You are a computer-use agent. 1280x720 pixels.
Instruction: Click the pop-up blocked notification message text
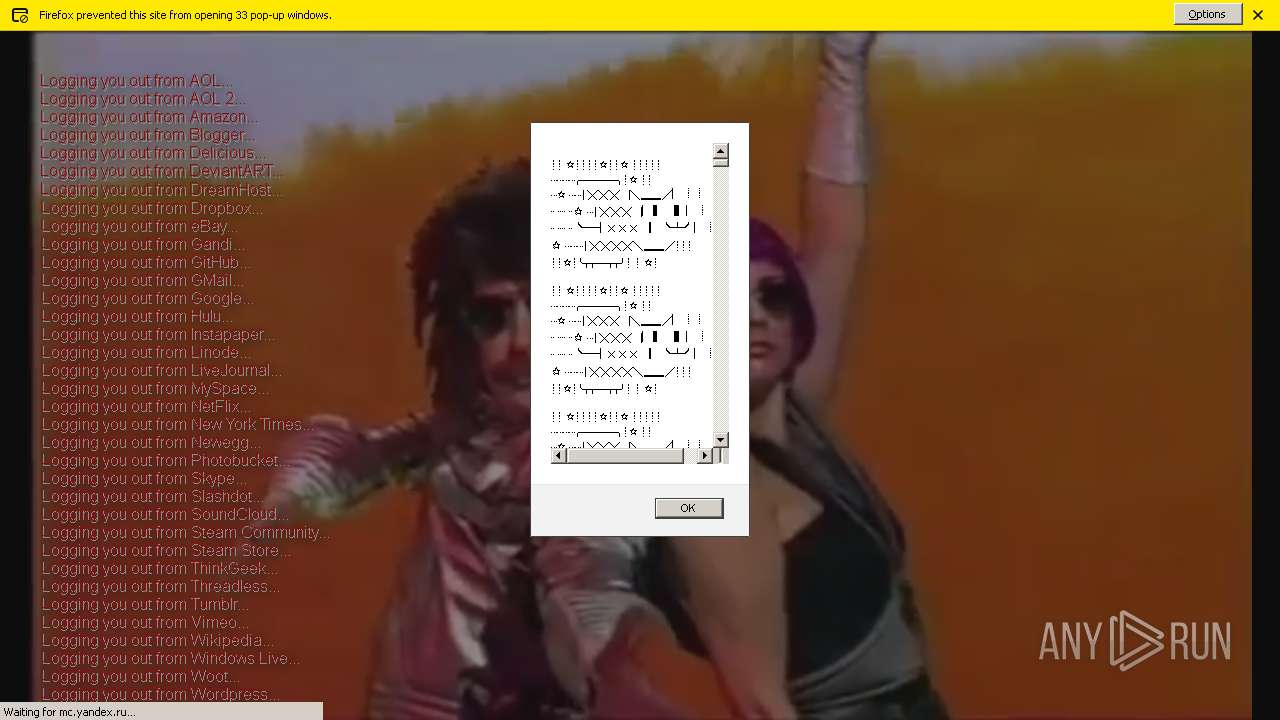point(185,15)
